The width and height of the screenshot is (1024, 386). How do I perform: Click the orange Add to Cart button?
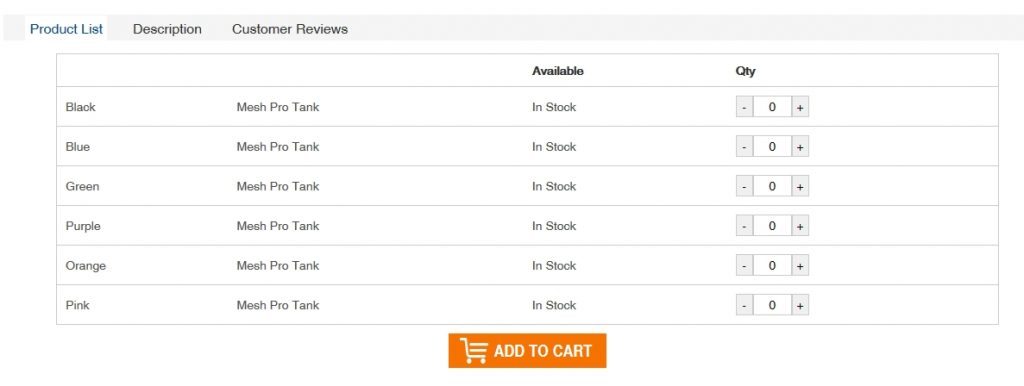coord(527,351)
